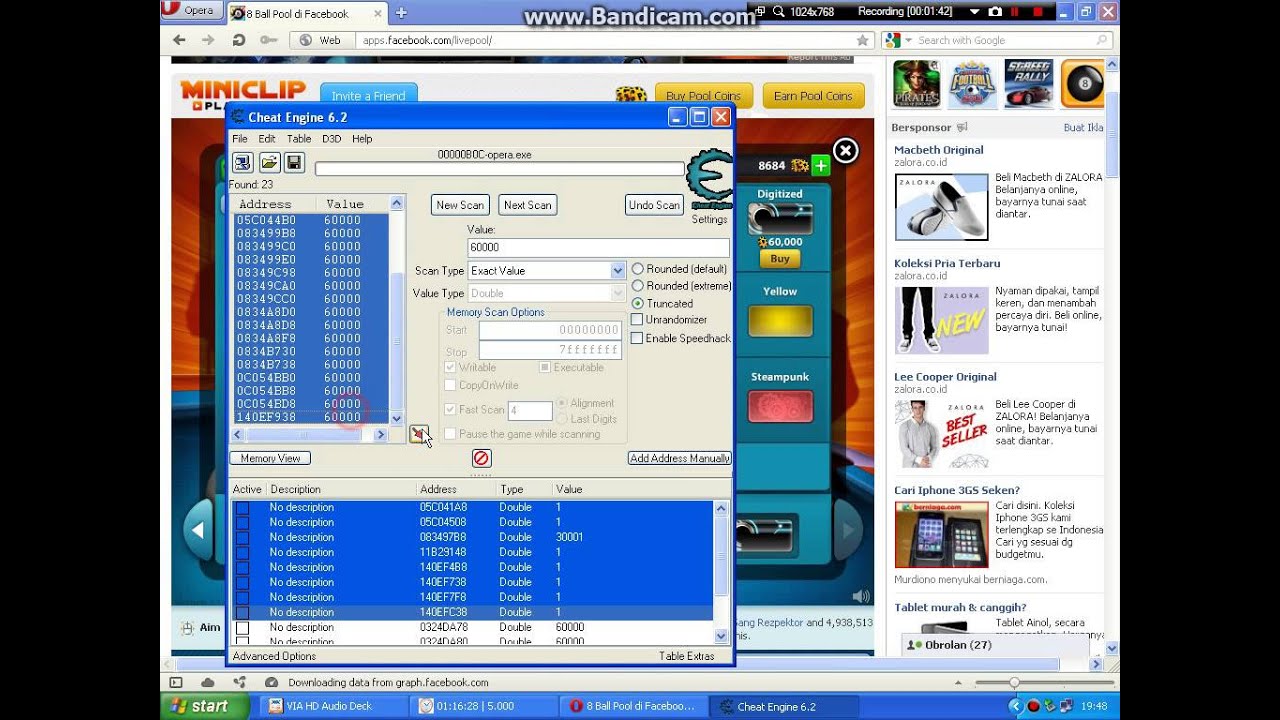
Task: Click the green plus add coins icon
Action: (x=820, y=166)
